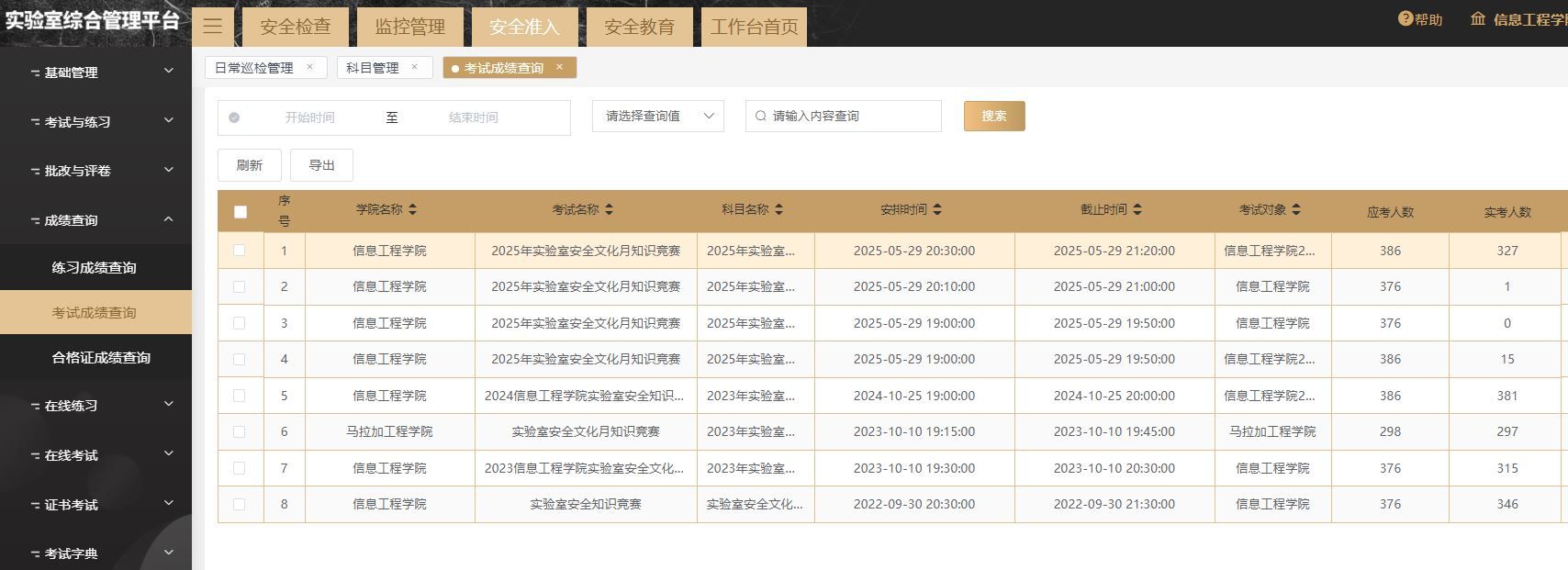Sort table by 考试名称 column arrows
Screen dimensions: 1568x570
click(609, 209)
